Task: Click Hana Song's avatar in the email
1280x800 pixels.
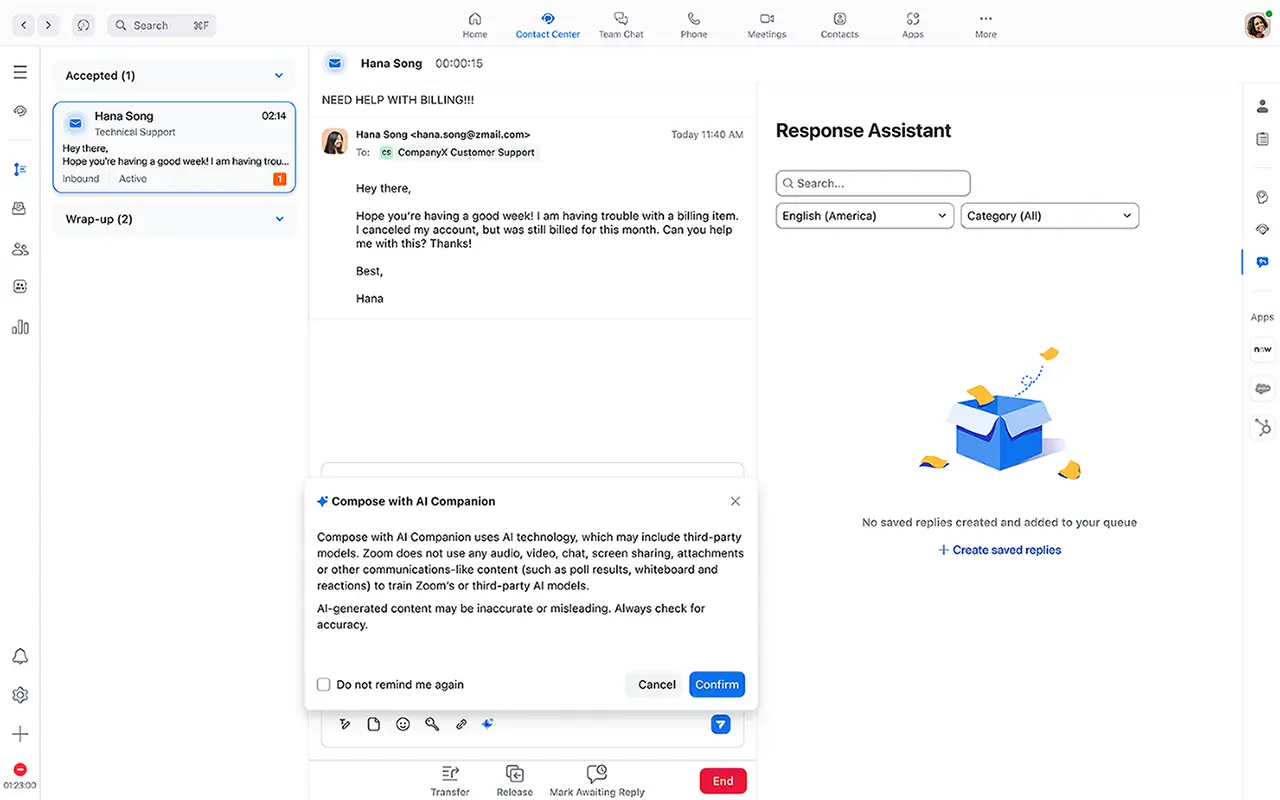Action: point(334,141)
